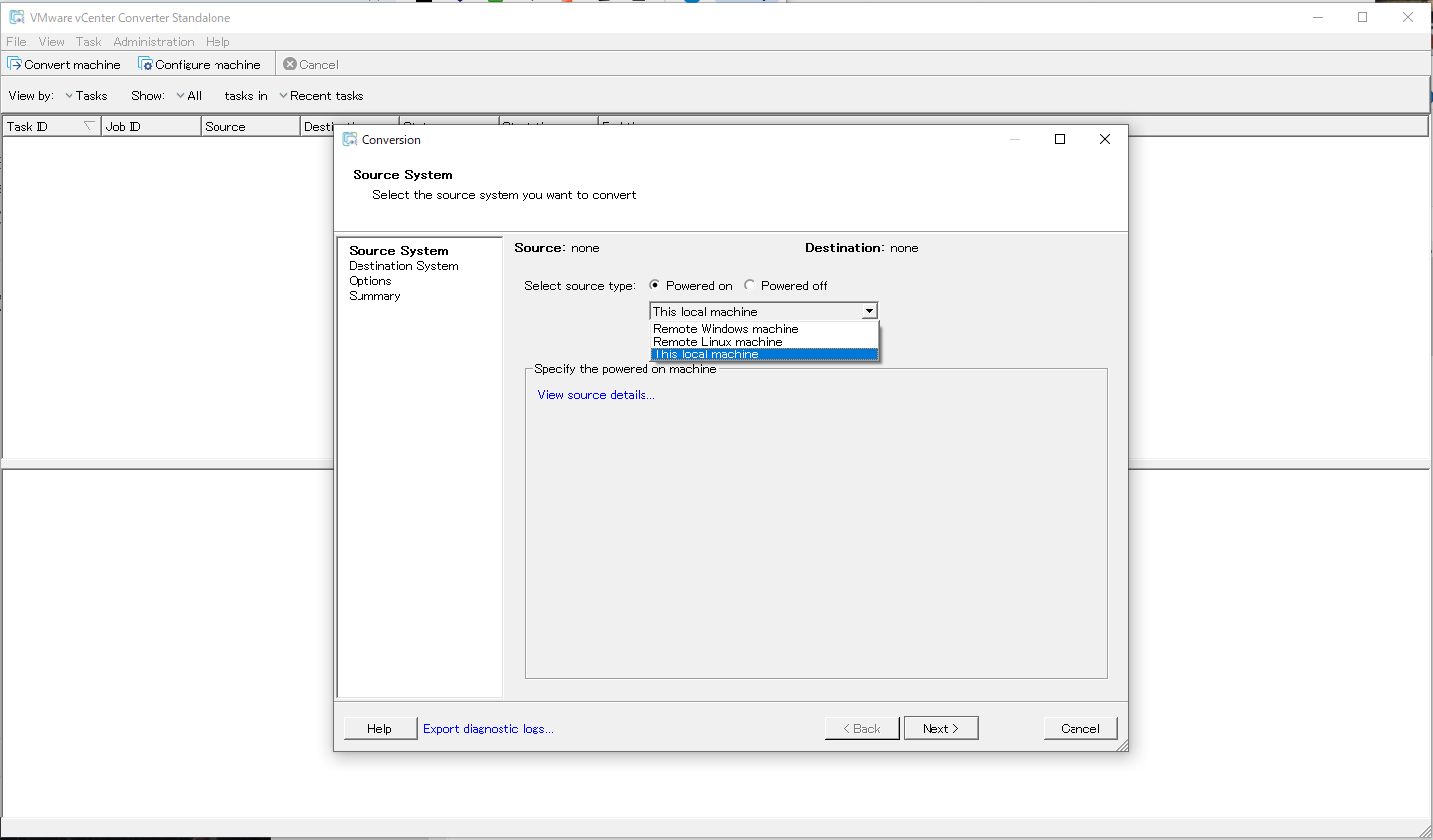This screenshot has height=840, width=1433.
Task: Select the Powered off radio button
Action: pos(750,285)
